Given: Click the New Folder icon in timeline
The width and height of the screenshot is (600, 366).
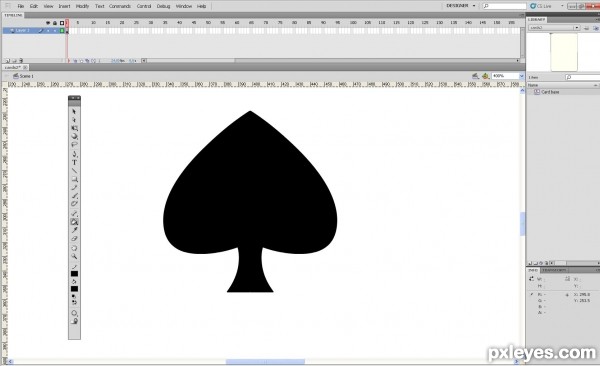Looking at the screenshot, I should (14, 60).
